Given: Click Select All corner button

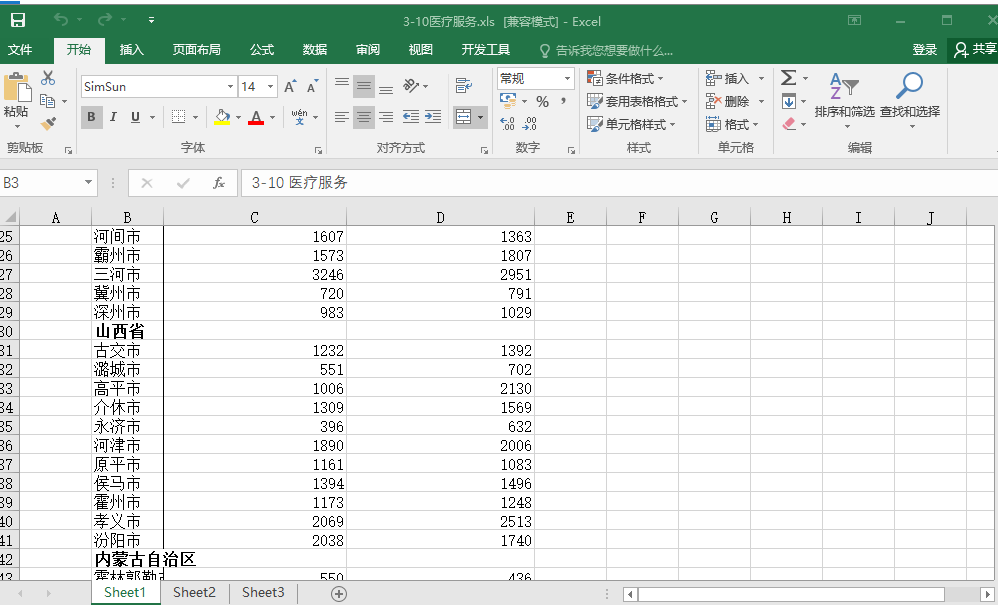Looking at the screenshot, I should [x=10, y=217].
